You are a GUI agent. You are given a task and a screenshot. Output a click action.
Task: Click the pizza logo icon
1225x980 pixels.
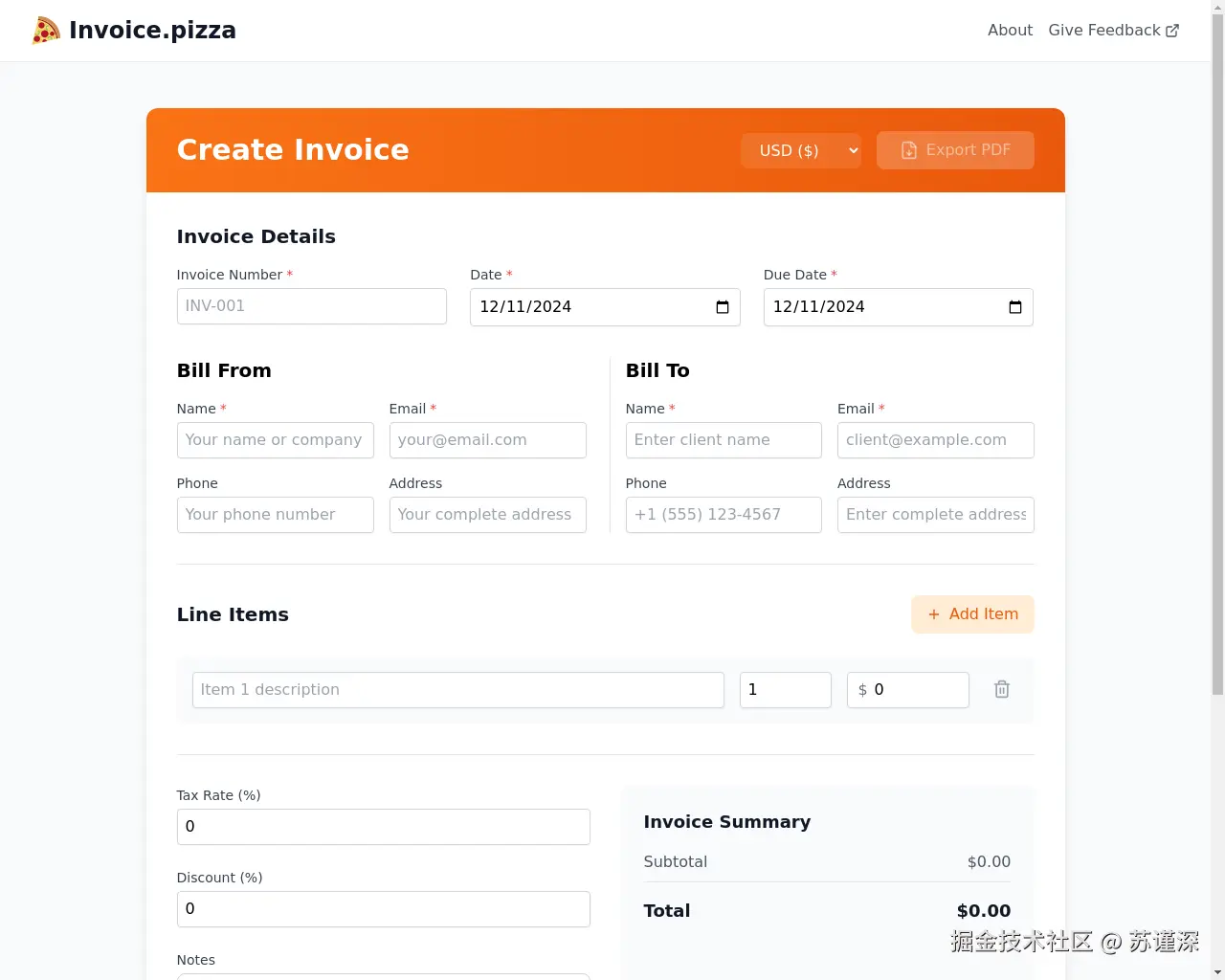coord(45,30)
